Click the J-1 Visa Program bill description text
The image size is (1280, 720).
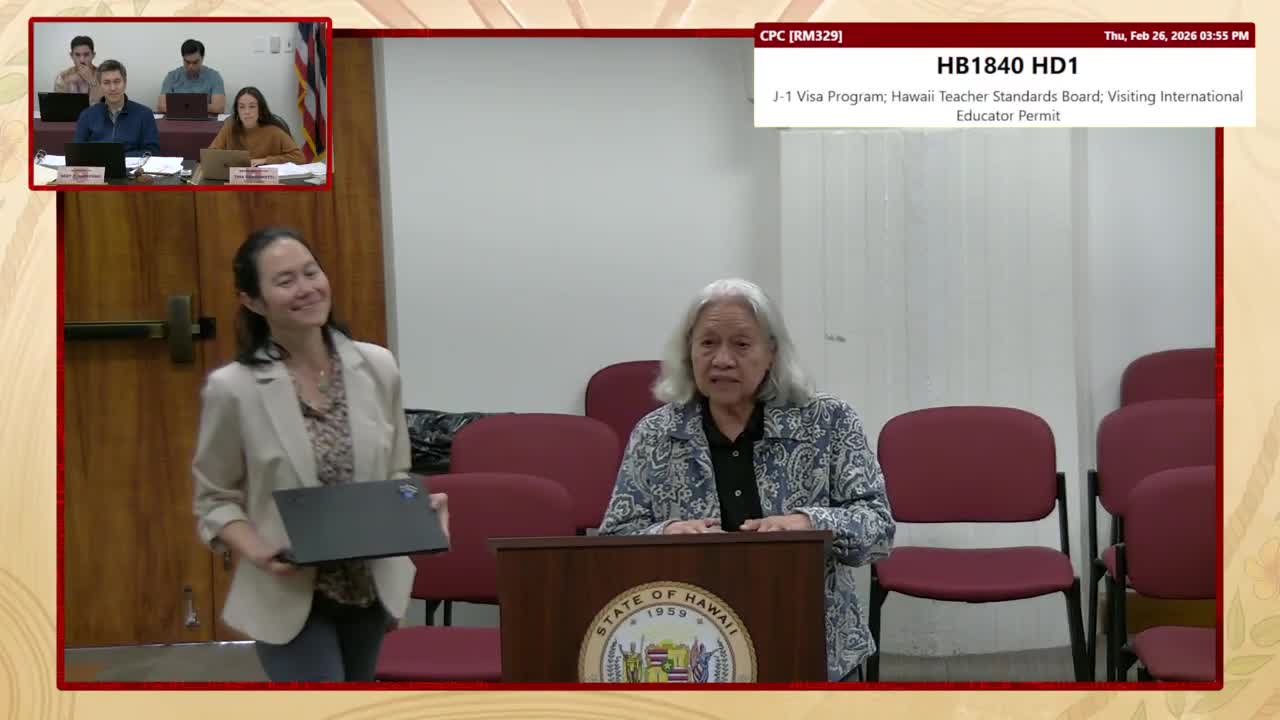click(x=1007, y=106)
